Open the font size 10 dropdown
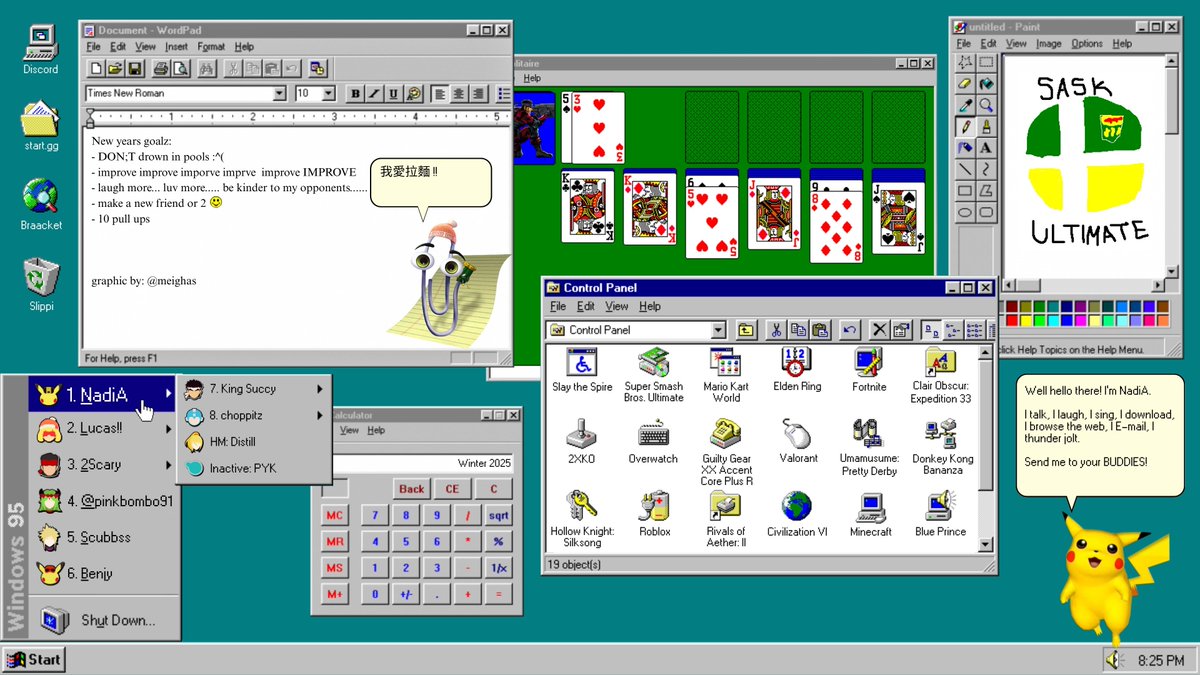The image size is (1200, 675). pyautogui.click(x=328, y=93)
